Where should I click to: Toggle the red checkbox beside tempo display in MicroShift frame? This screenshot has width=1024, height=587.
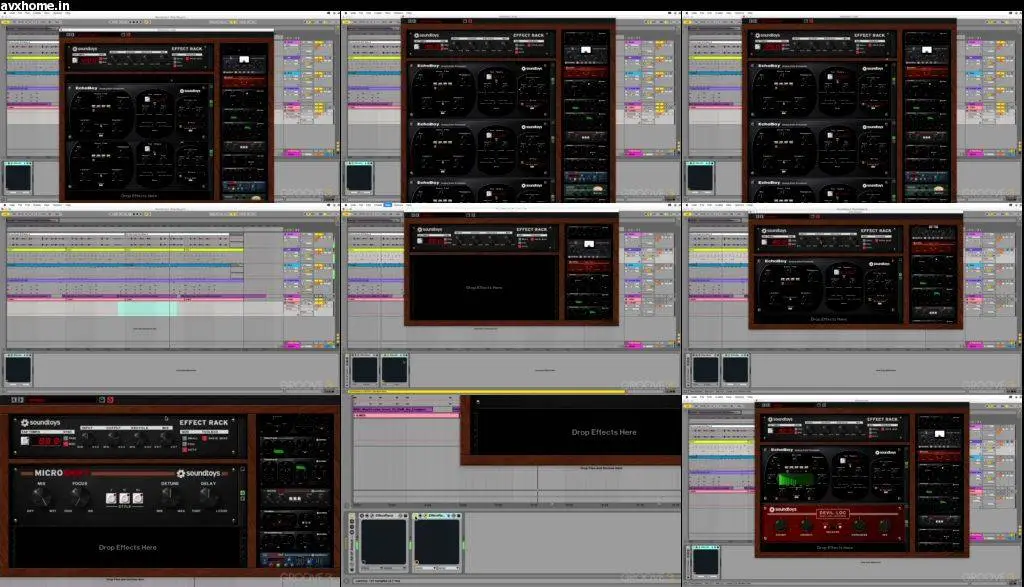66,444
